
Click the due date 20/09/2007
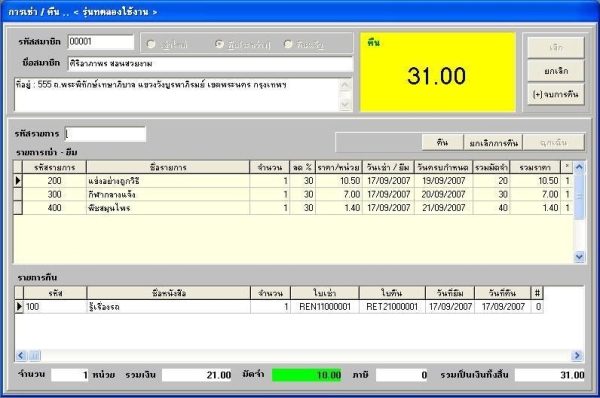(x=443, y=194)
